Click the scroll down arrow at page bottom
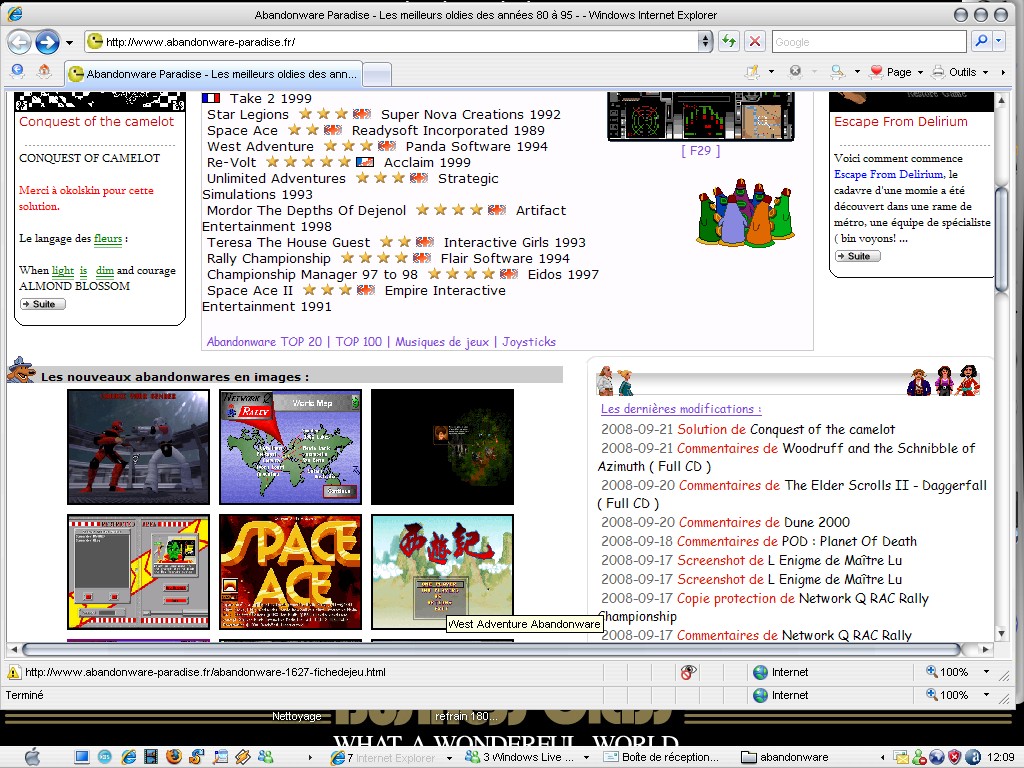The width and height of the screenshot is (1024, 768). [1001, 633]
